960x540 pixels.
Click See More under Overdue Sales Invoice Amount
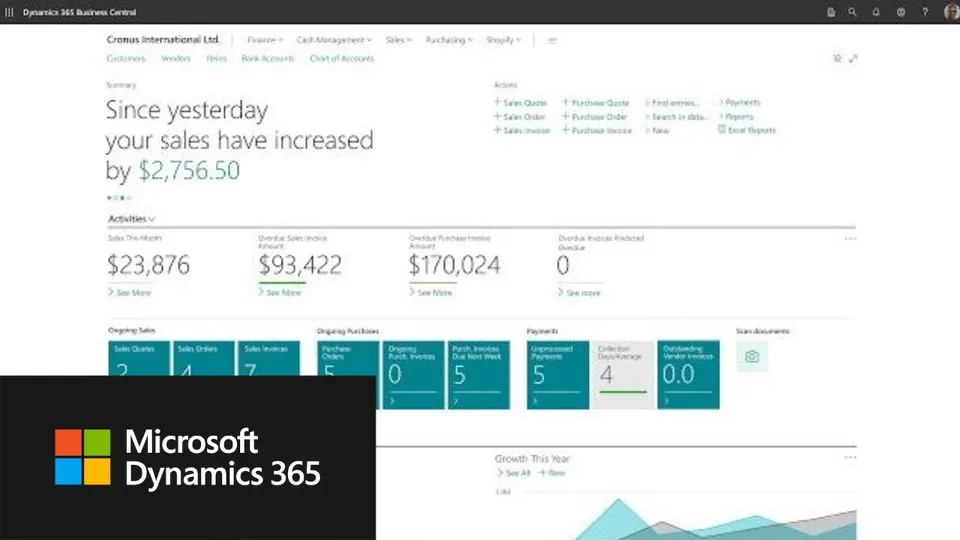click(280, 293)
